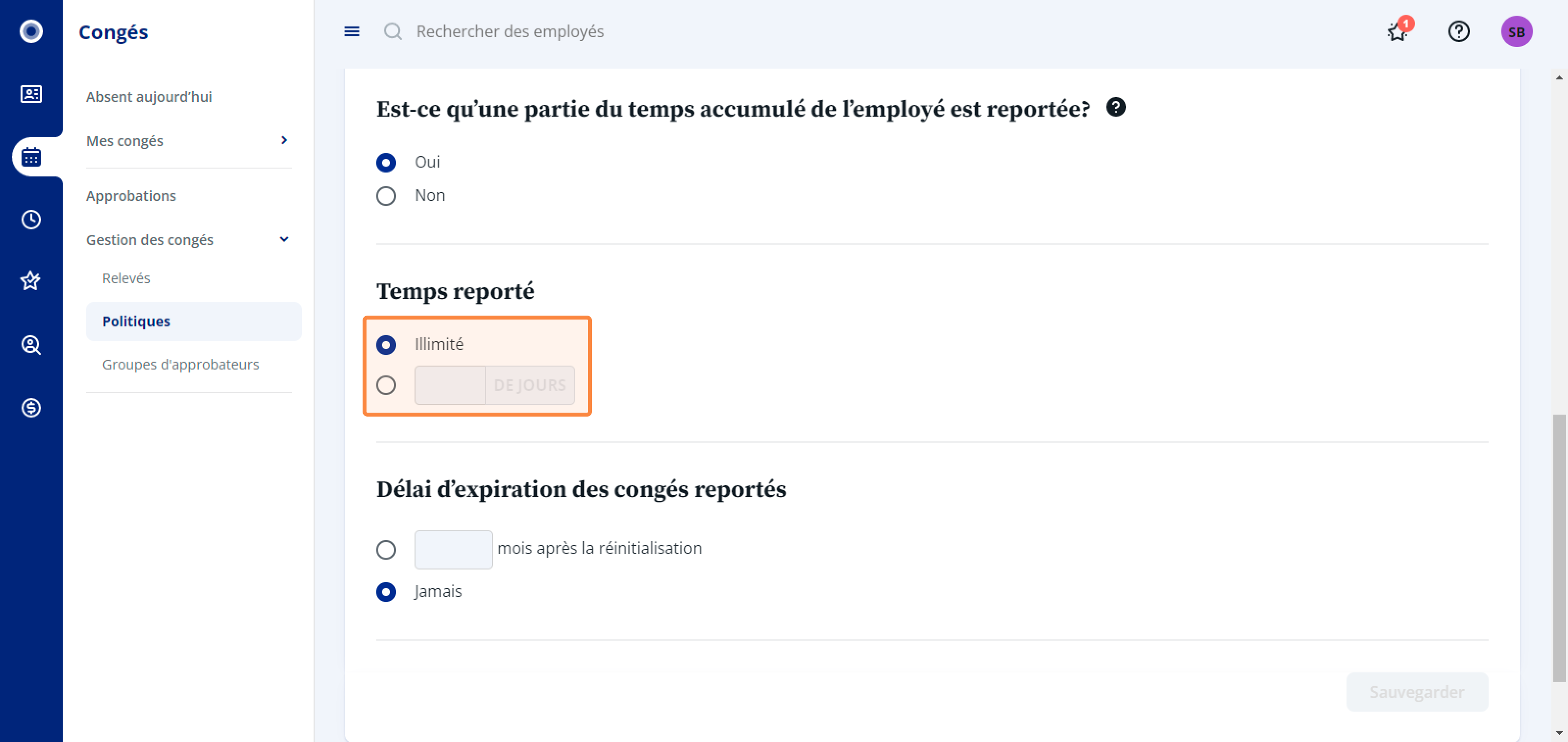Open the star notifications icon with badge
This screenshot has width=1568, height=742.
point(1399,30)
